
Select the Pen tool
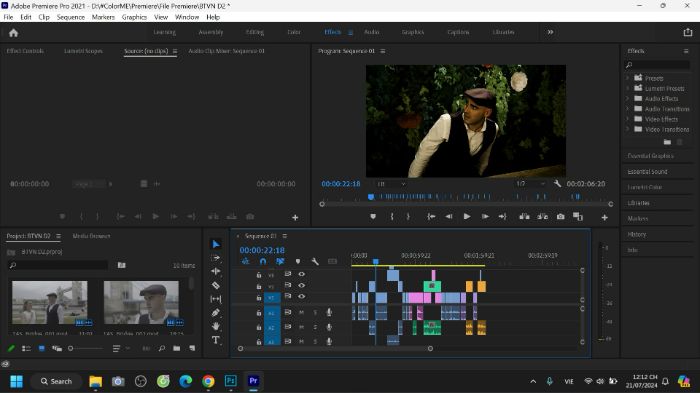pos(216,313)
